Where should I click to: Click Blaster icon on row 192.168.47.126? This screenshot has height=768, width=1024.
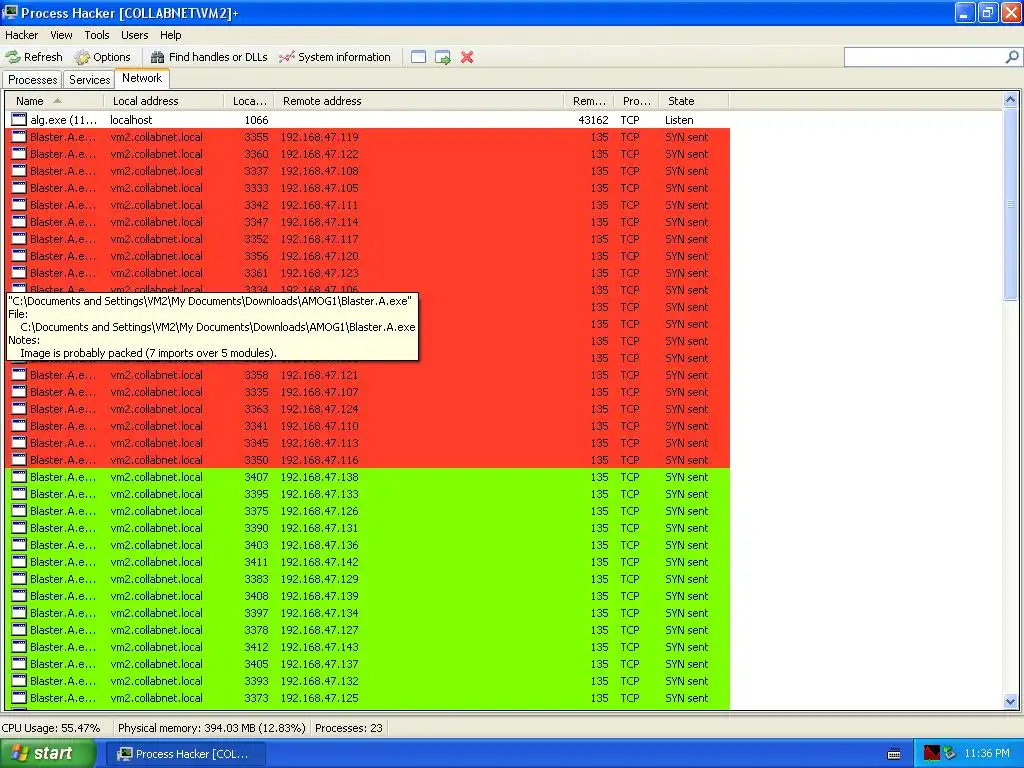(19, 510)
